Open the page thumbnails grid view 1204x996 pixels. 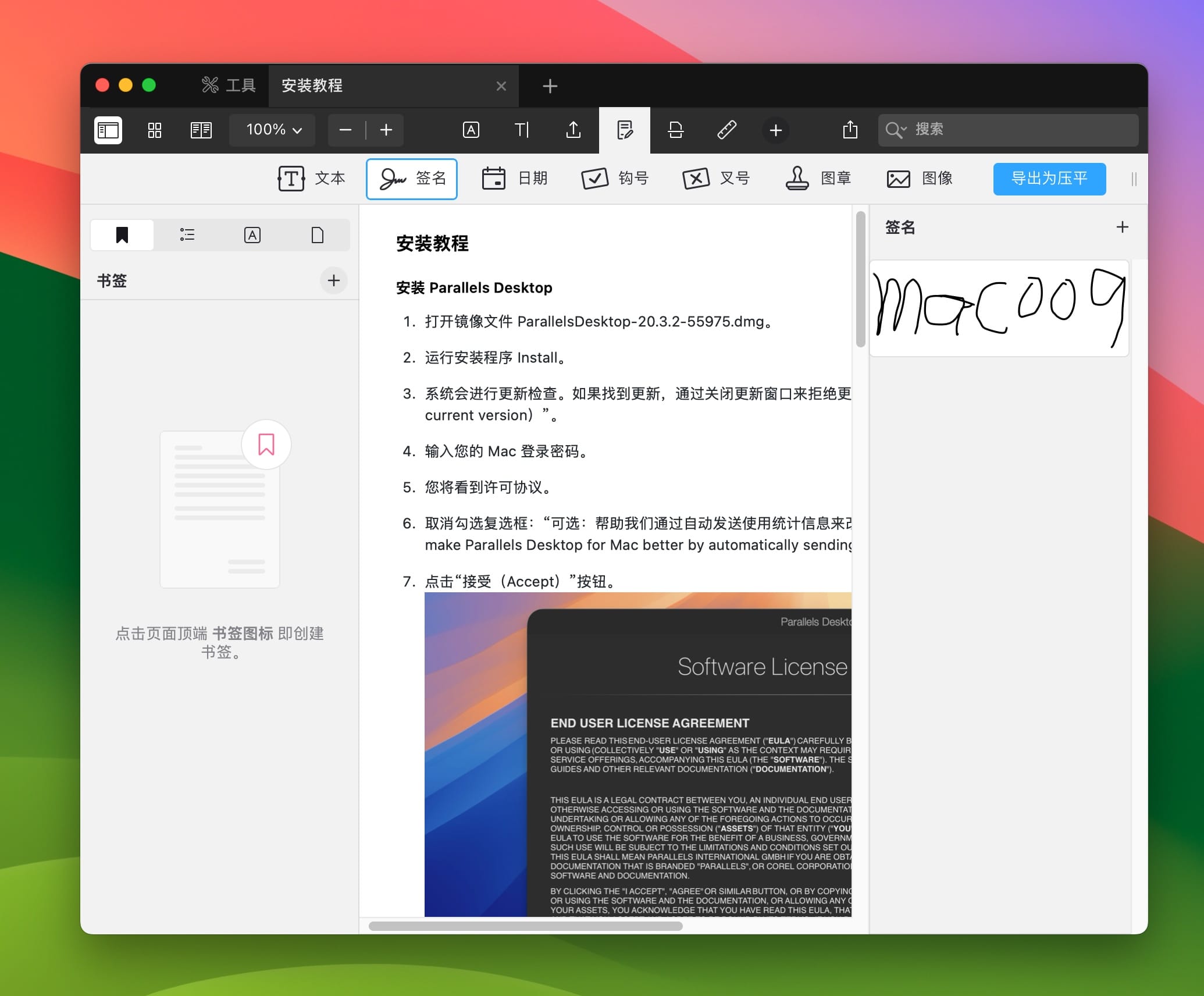pyautogui.click(x=155, y=130)
